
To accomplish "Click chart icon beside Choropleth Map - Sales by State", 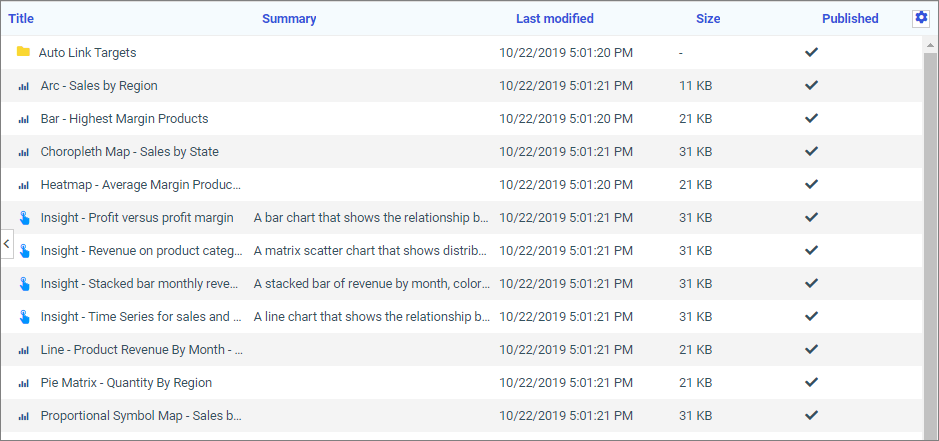I will click(x=24, y=152).
